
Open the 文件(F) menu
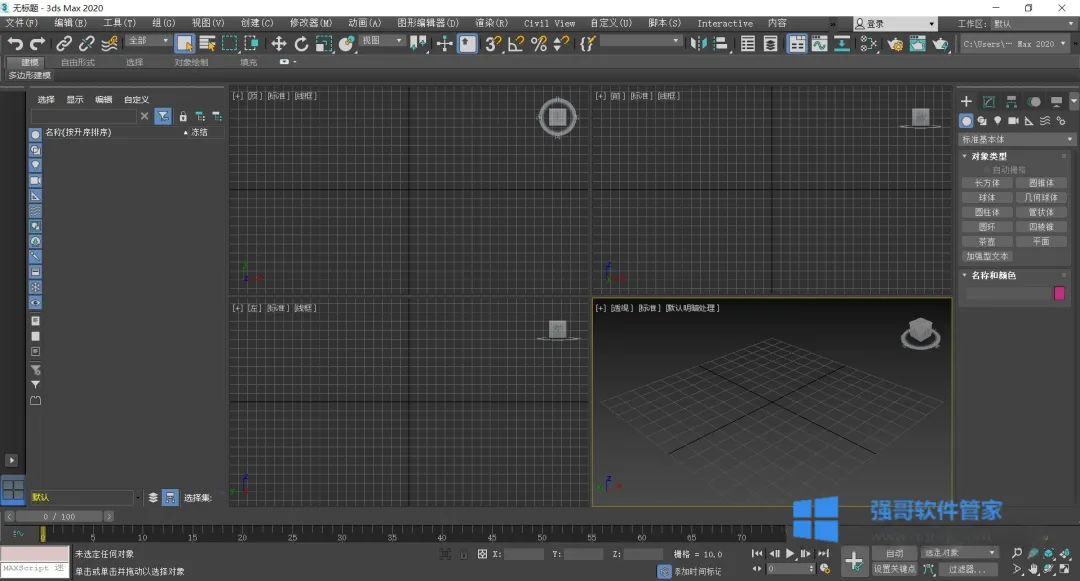[x=21, y=23]
